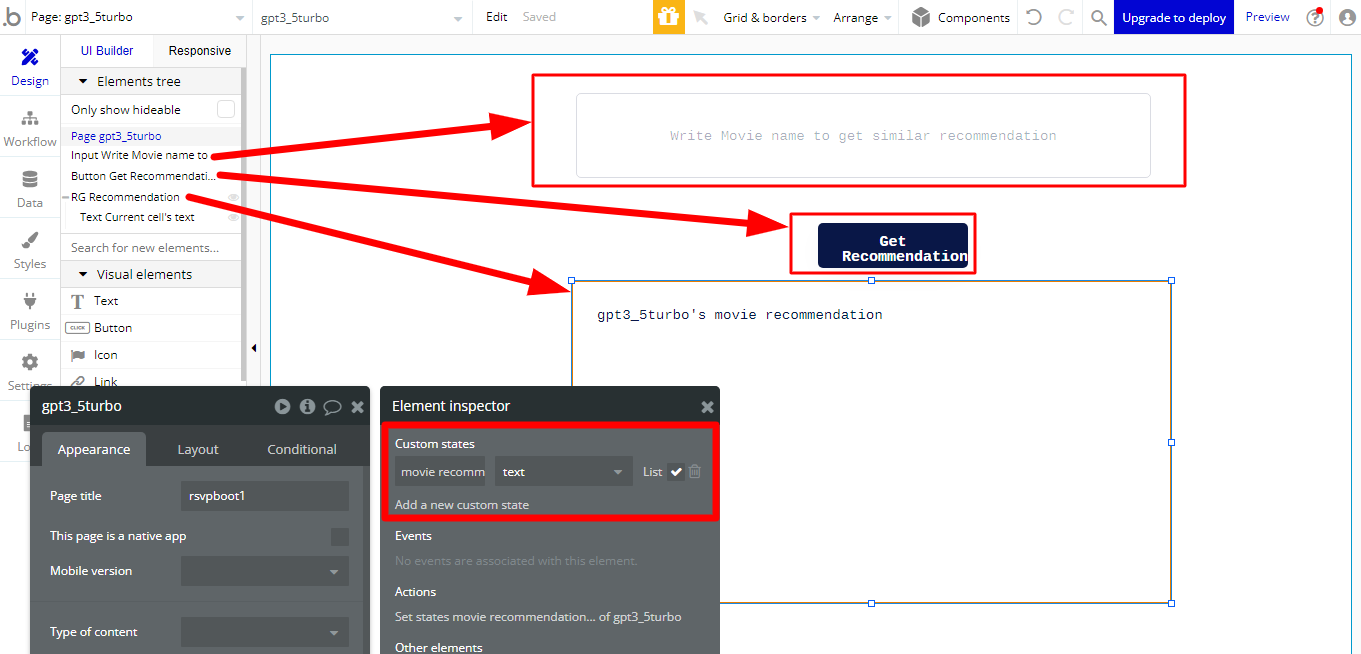Open the help question mark icon
The image size is (1361, 654).
(x=1316, y=17)
